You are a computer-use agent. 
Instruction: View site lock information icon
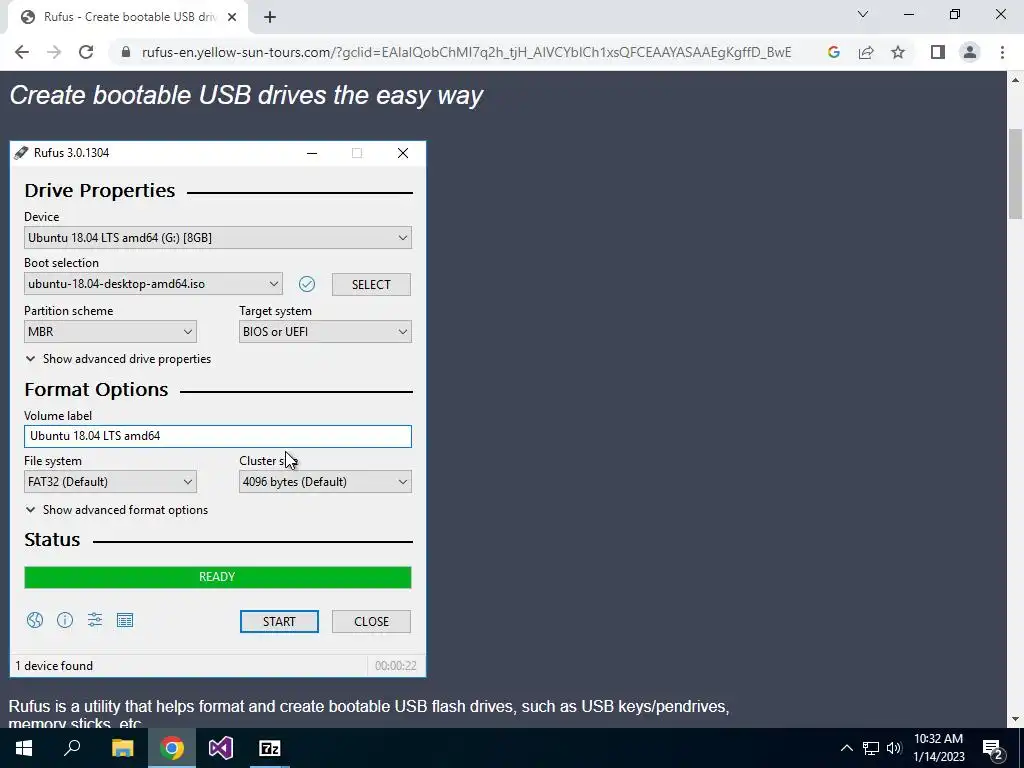126,52
